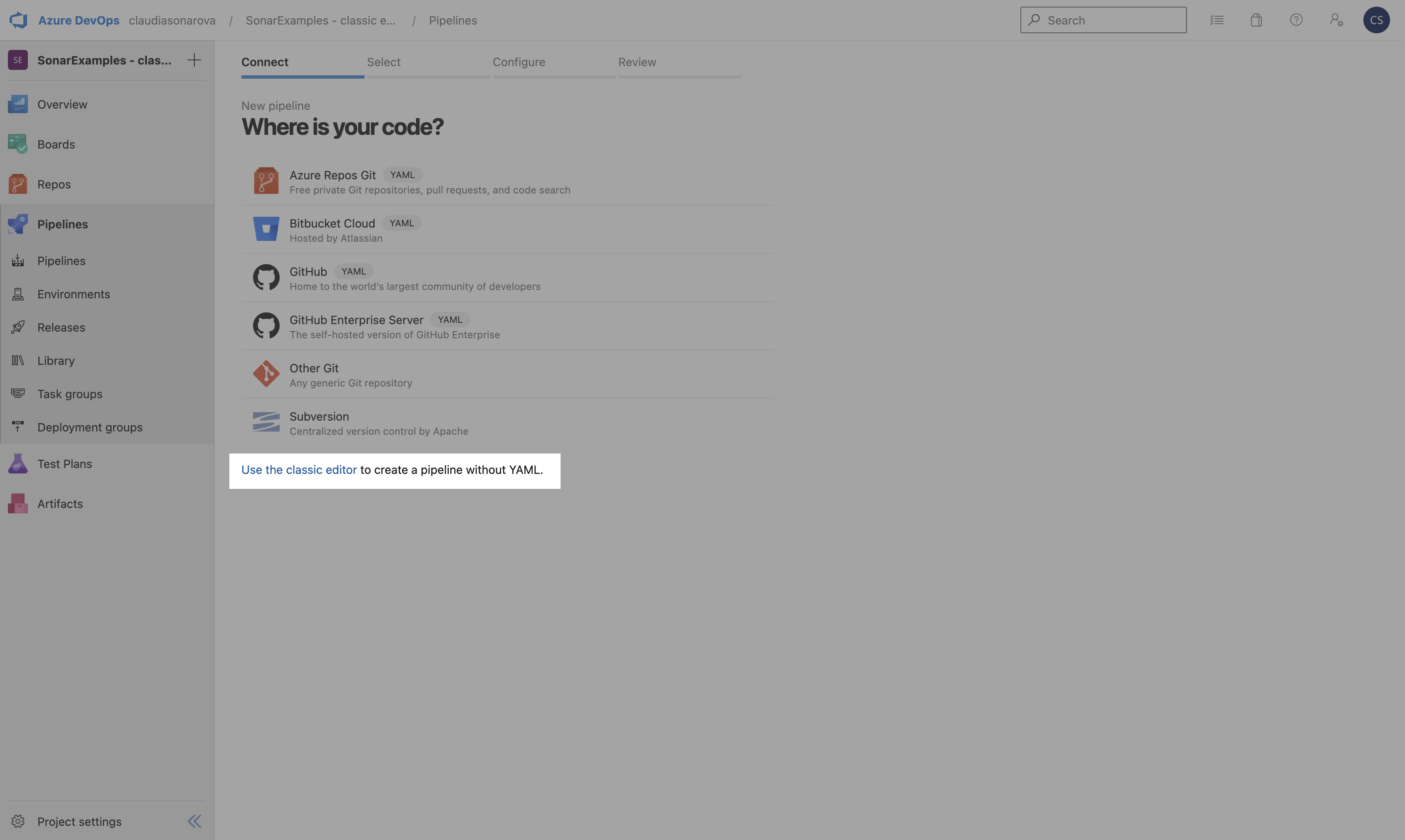The height and width of the screenshot is (840, 1405).
Task: Click the Pipelines breadcrumb
Action: click(x=453, y=20)
